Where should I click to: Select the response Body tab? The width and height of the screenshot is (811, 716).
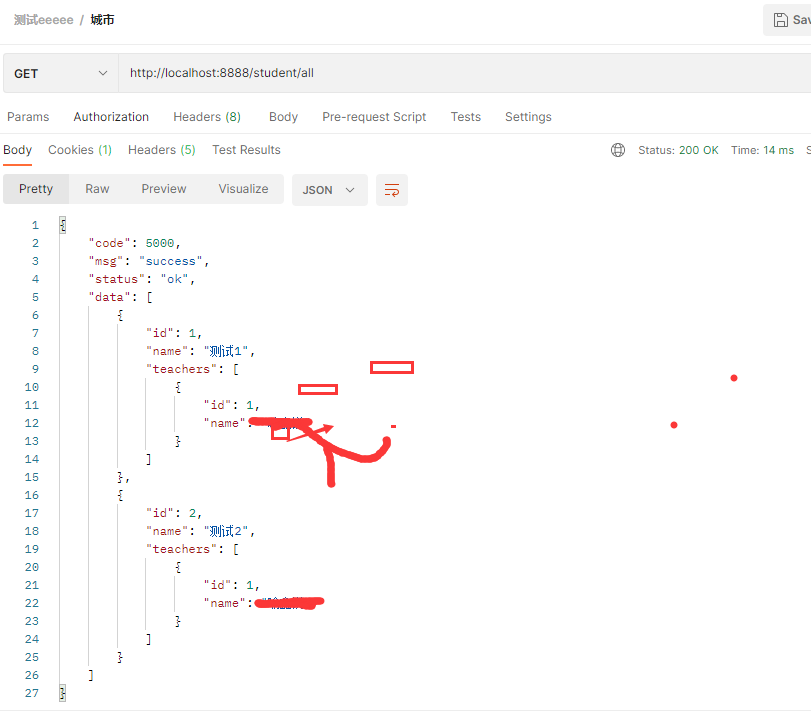pyautogui.click(x=18, y=150)
